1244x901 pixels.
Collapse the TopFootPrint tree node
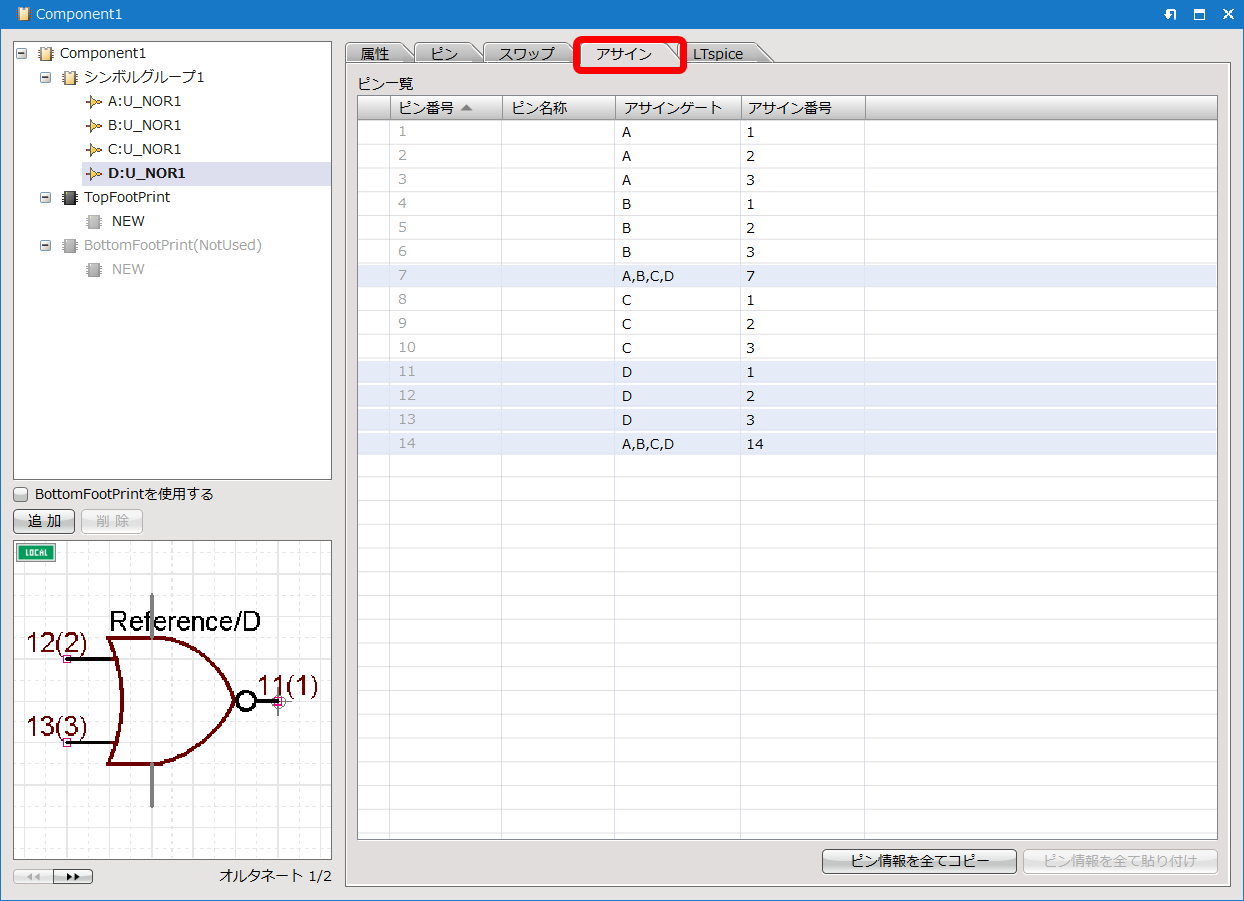(x=46, y=197)
